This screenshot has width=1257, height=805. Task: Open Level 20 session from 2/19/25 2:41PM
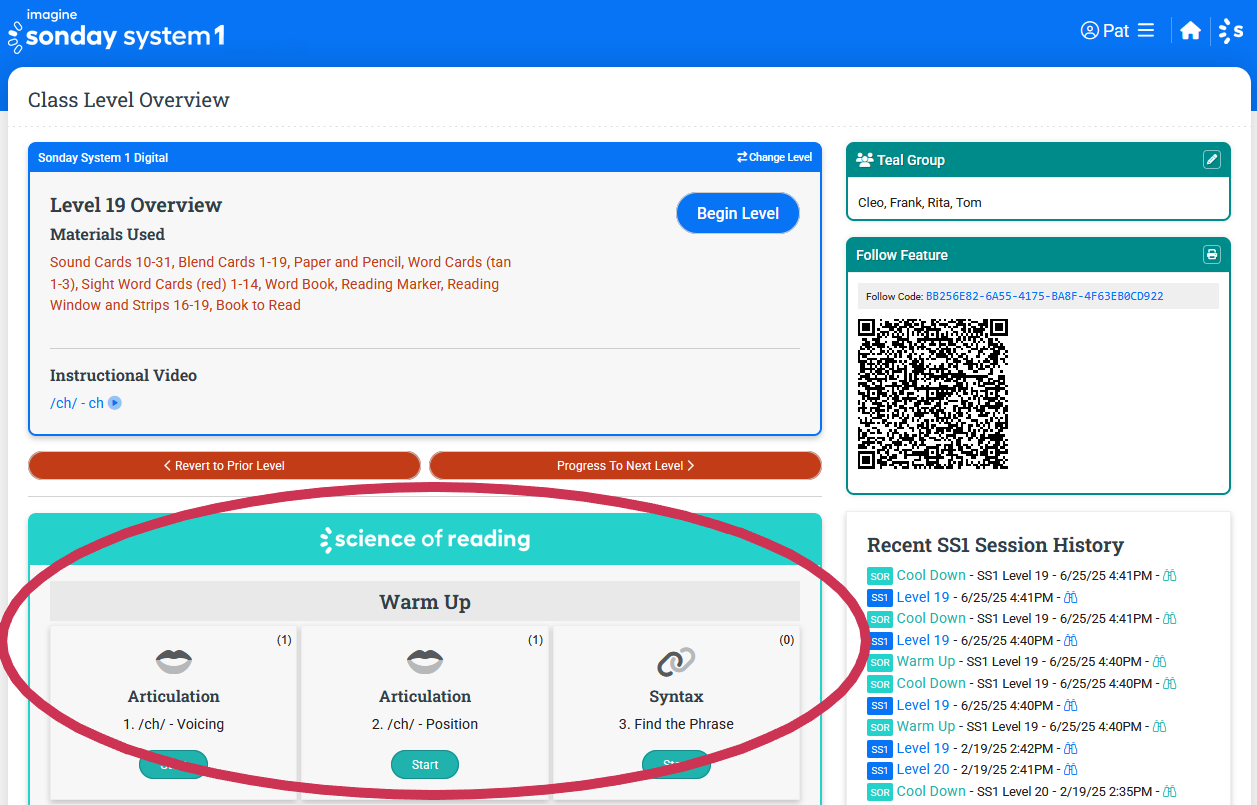[923, 769]
